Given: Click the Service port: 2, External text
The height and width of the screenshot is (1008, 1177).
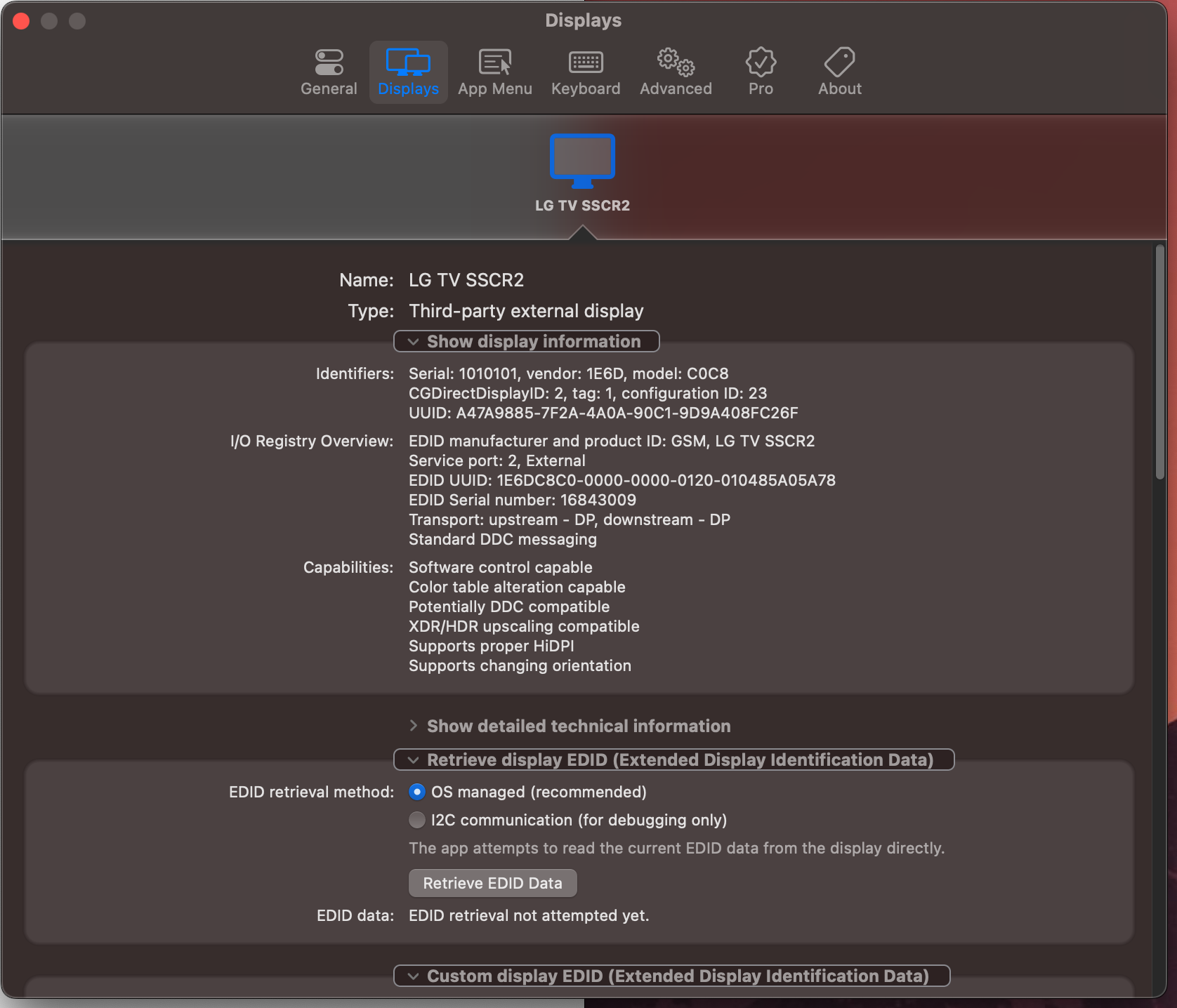Looking at the screenshot, I should point(497,460).
